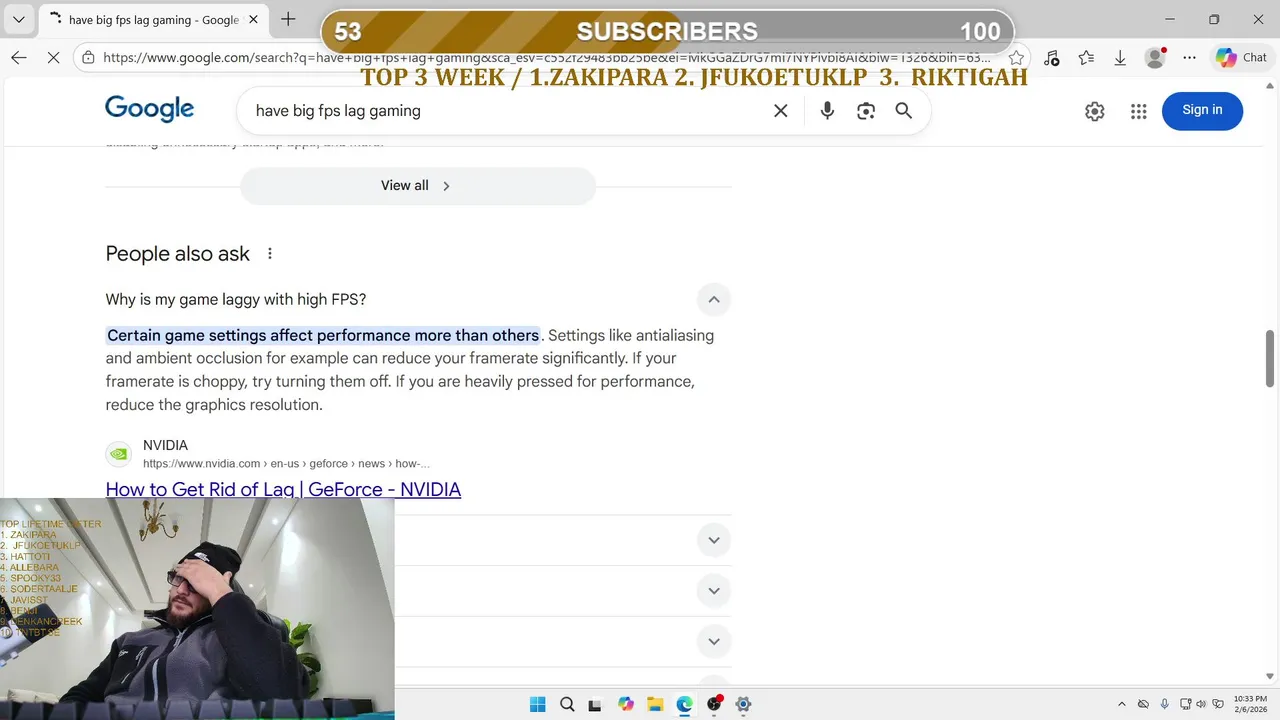
Task: Click the nvidia.com breadcrumb URL text
Action: [x=286, y=464]
